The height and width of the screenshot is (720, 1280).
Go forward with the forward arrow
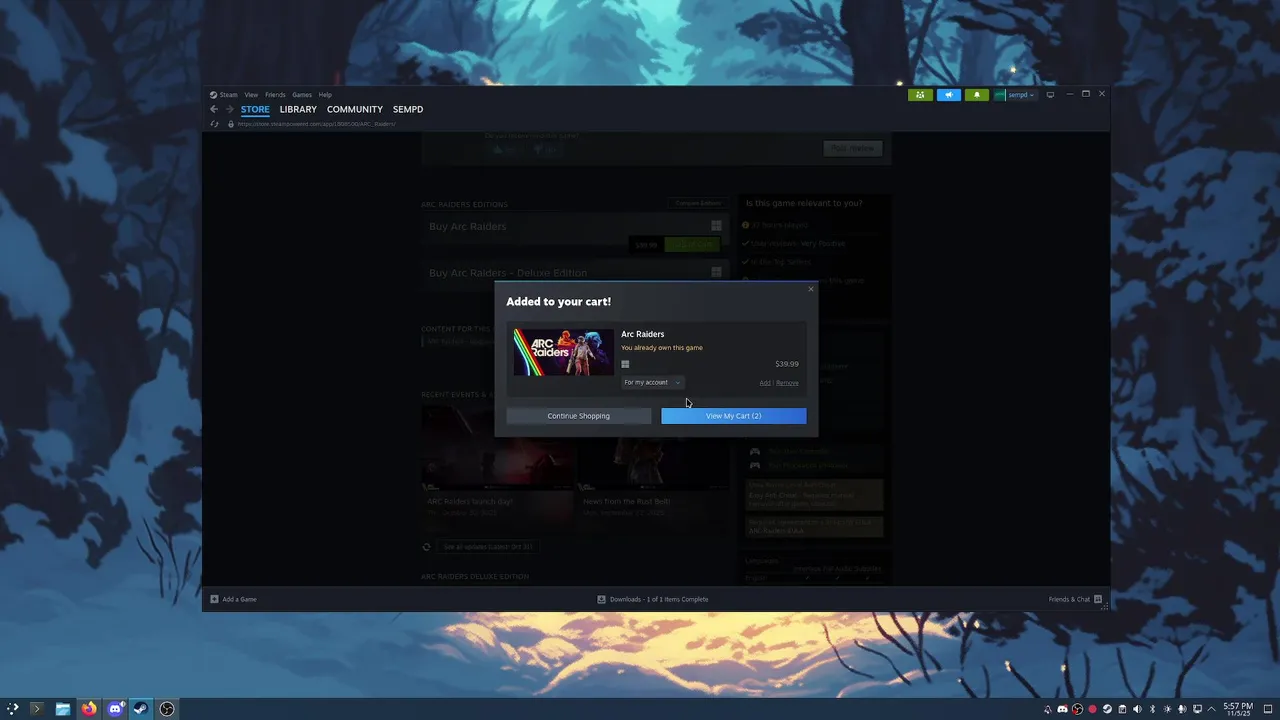tap(229, 109)
